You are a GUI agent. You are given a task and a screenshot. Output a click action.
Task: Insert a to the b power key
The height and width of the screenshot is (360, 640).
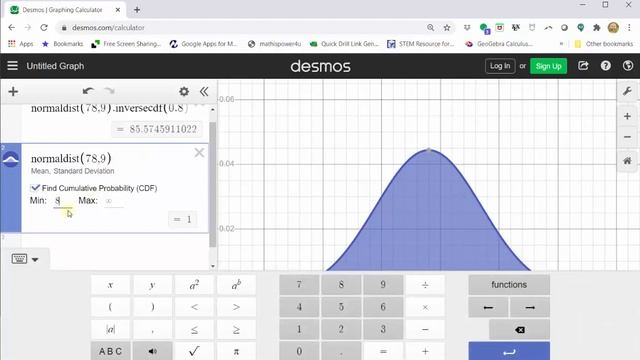coord(236,284)
